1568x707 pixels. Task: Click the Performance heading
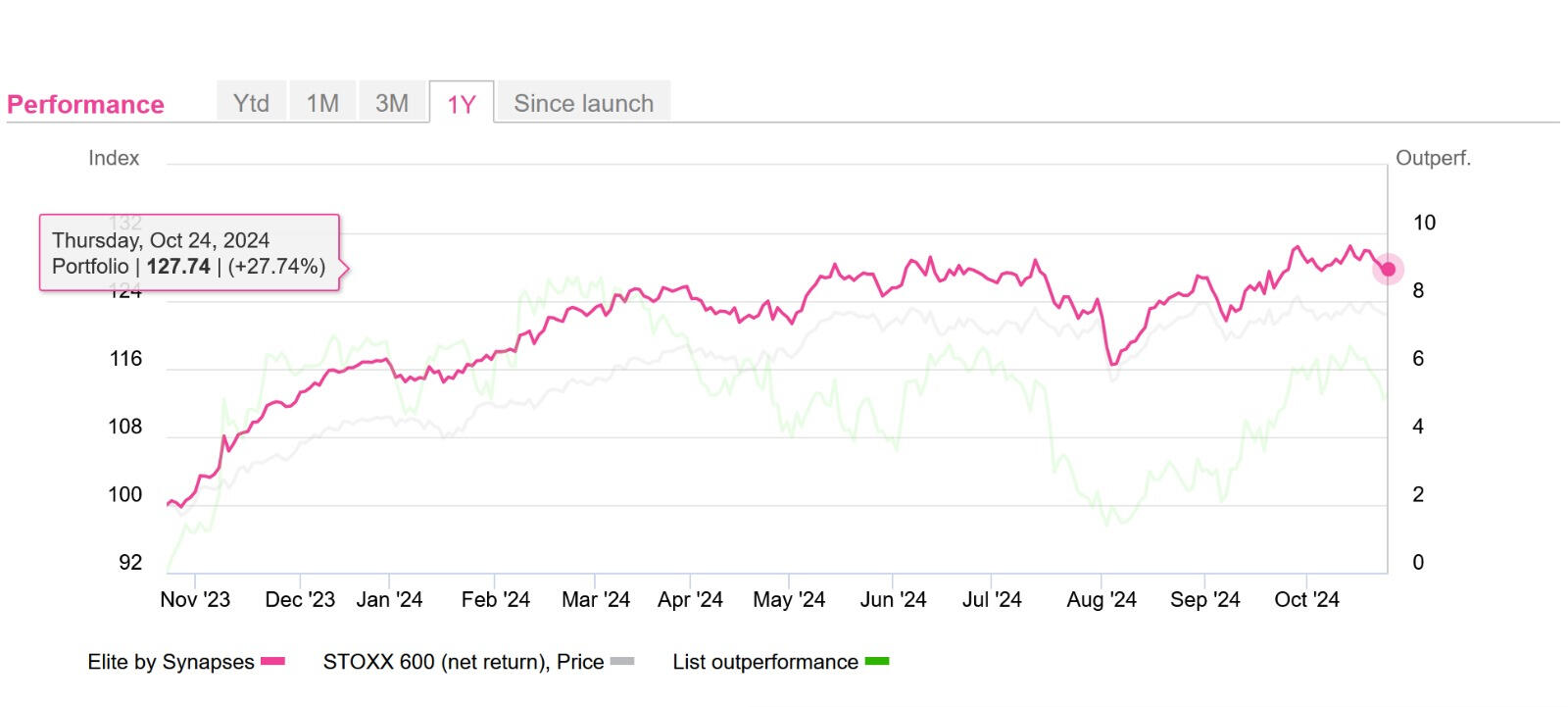click(85, 105)
